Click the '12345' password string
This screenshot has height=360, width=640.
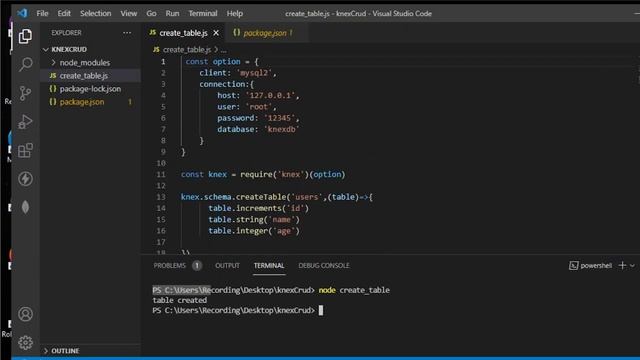click(x=280, y=118)
